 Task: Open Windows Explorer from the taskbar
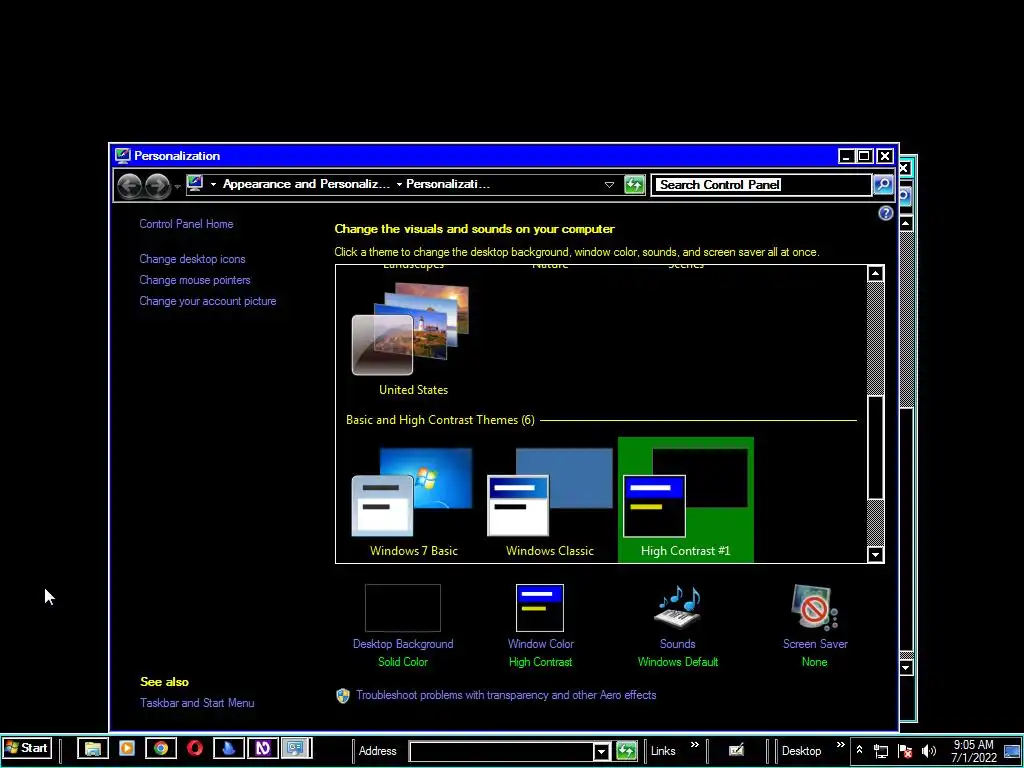click(x=93, y=748)
